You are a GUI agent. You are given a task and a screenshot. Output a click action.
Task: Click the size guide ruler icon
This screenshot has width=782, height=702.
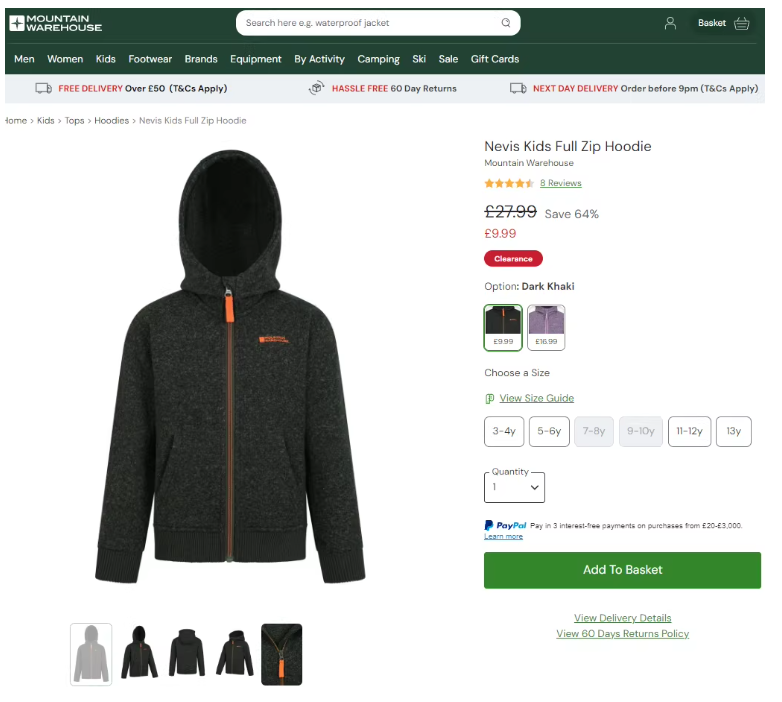point(489,398)
